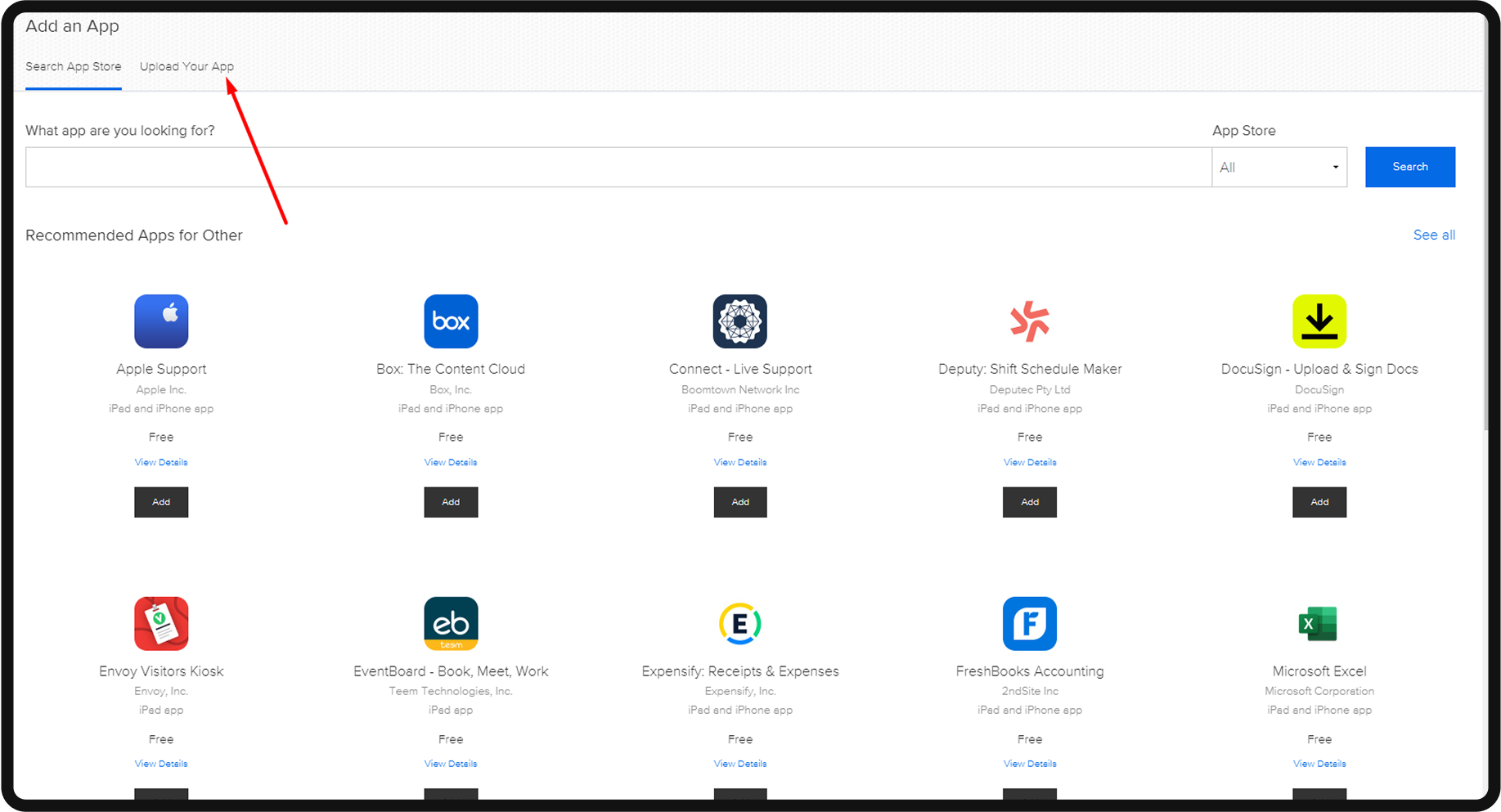Click the Envoy Visitors Kiosk title
Image resolution: width=1501 pixels, height=812 pixels.
point(161,671)
